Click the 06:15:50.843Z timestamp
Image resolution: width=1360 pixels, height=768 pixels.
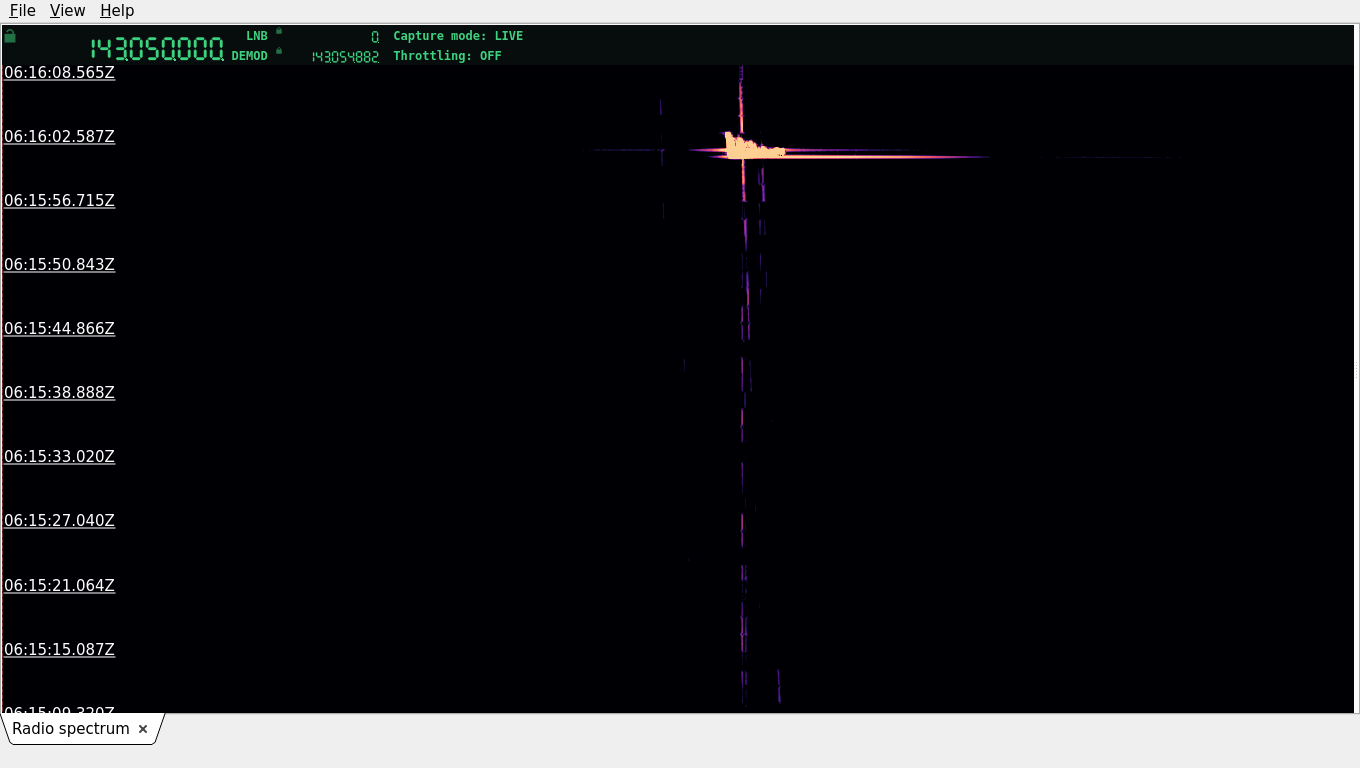pos(59,264)
